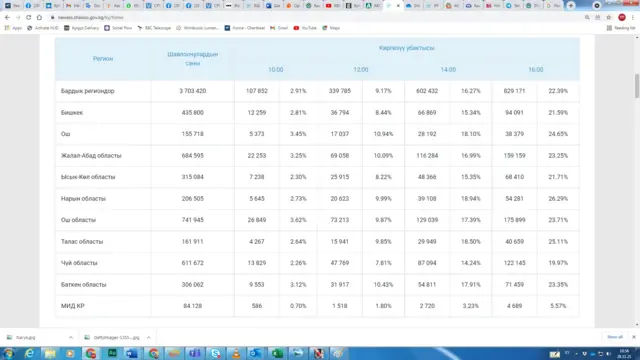Close the downloads bar
The height and width of the screenshot is (360, 640).
click(x=633, y=337)
